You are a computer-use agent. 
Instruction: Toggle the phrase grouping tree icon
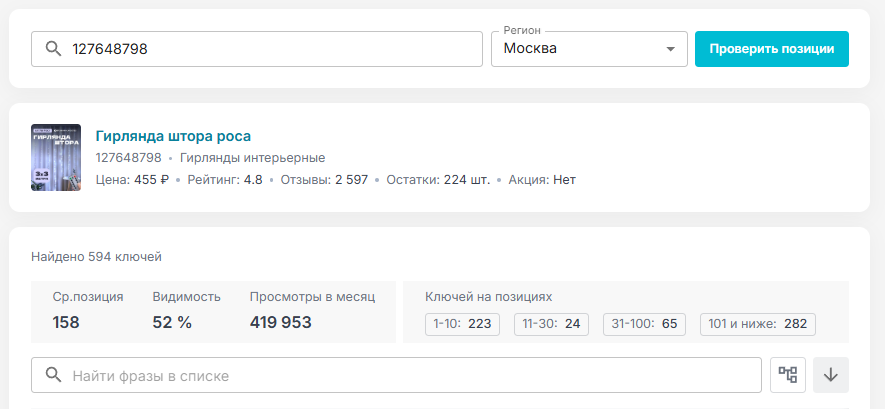[787, 375]
